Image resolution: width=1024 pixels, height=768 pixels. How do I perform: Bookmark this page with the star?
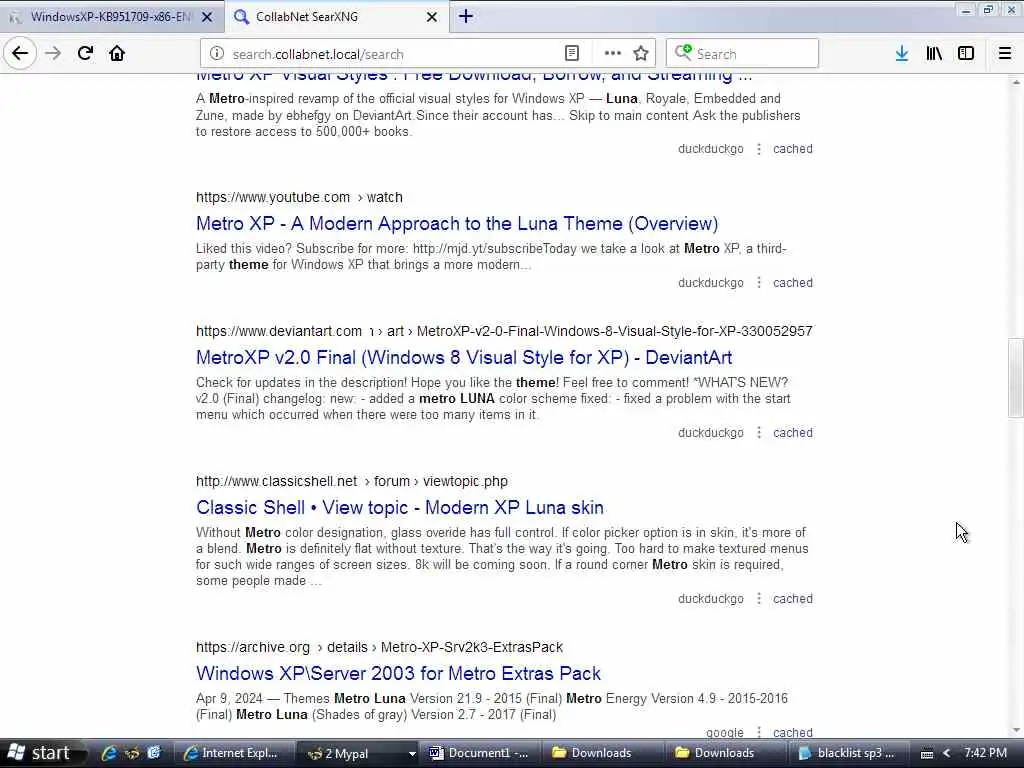click(641, 54)
